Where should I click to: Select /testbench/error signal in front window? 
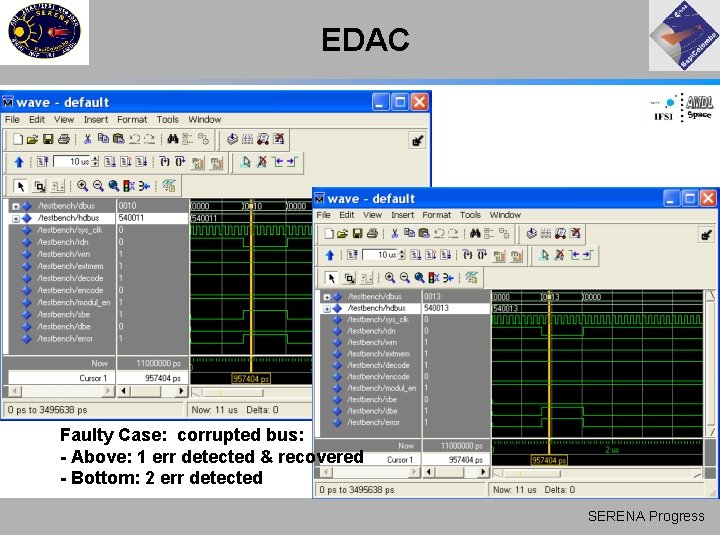pyautogui.click(x=373, y=422)
